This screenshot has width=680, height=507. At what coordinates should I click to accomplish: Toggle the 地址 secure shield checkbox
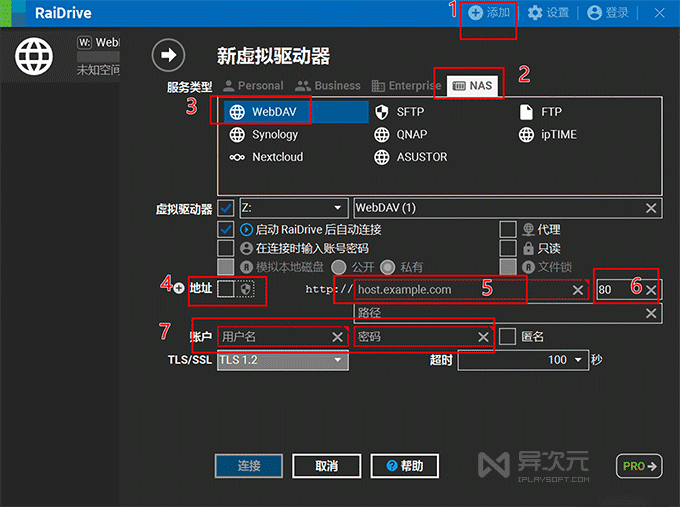tap(226, 289)
